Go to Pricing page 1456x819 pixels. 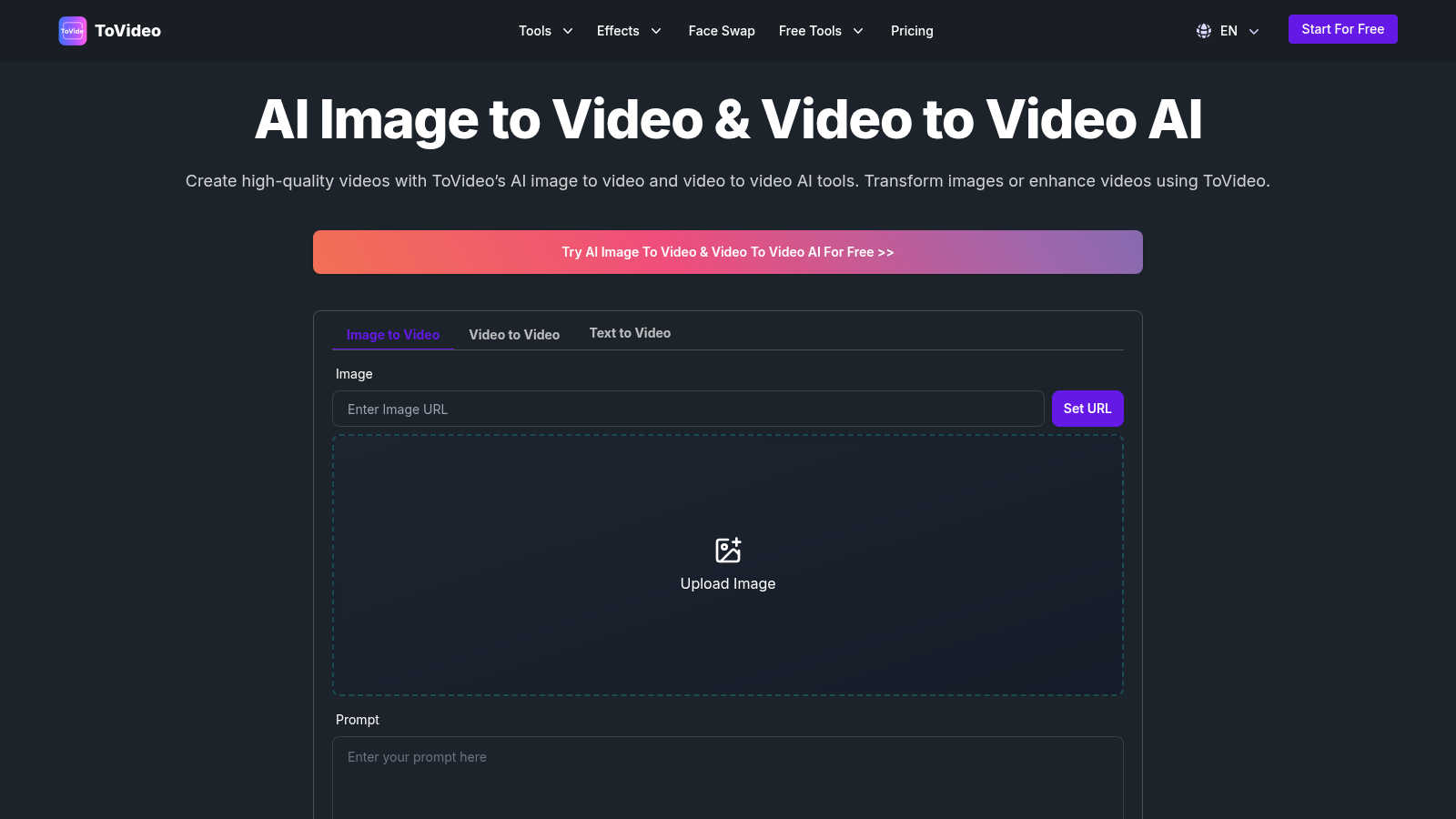click(912, 31)
